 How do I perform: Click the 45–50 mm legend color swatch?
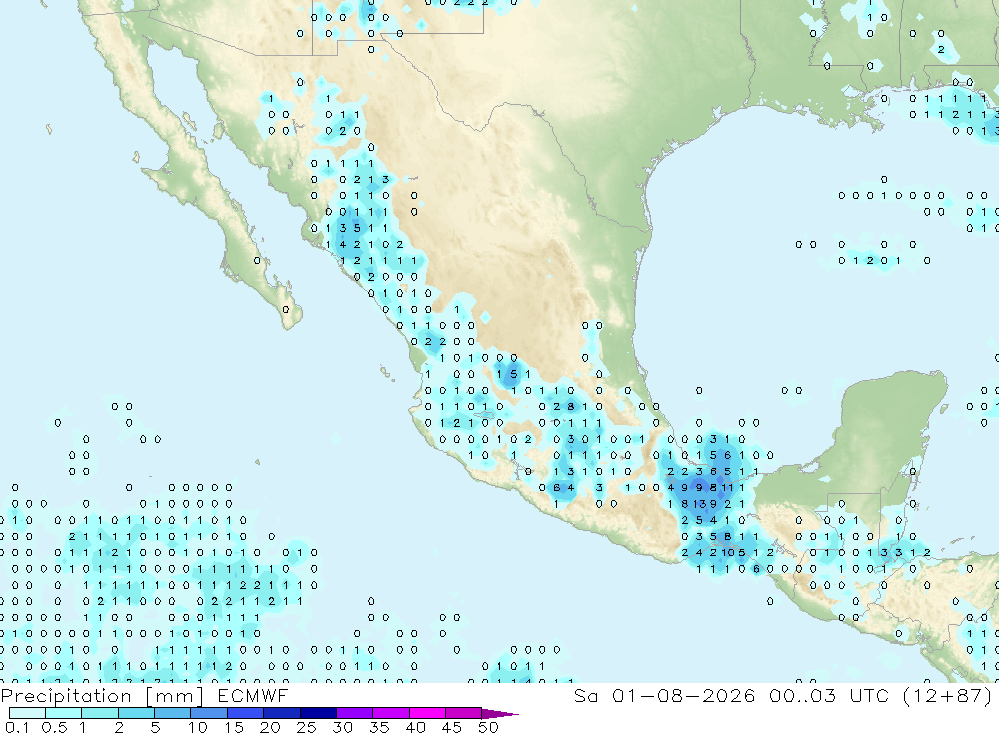463,713
